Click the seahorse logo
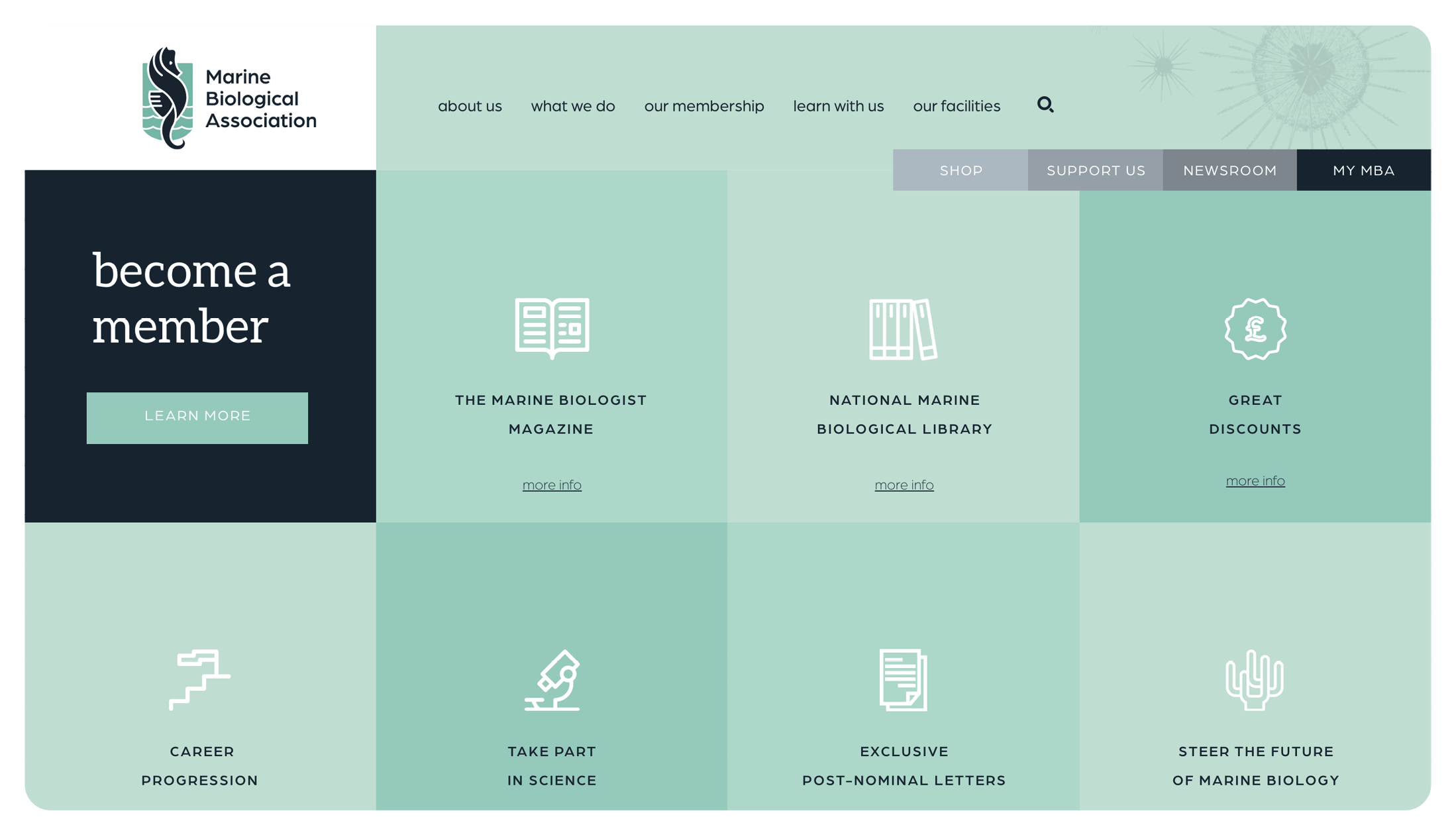1456x835 pixels. coord(168,99)
